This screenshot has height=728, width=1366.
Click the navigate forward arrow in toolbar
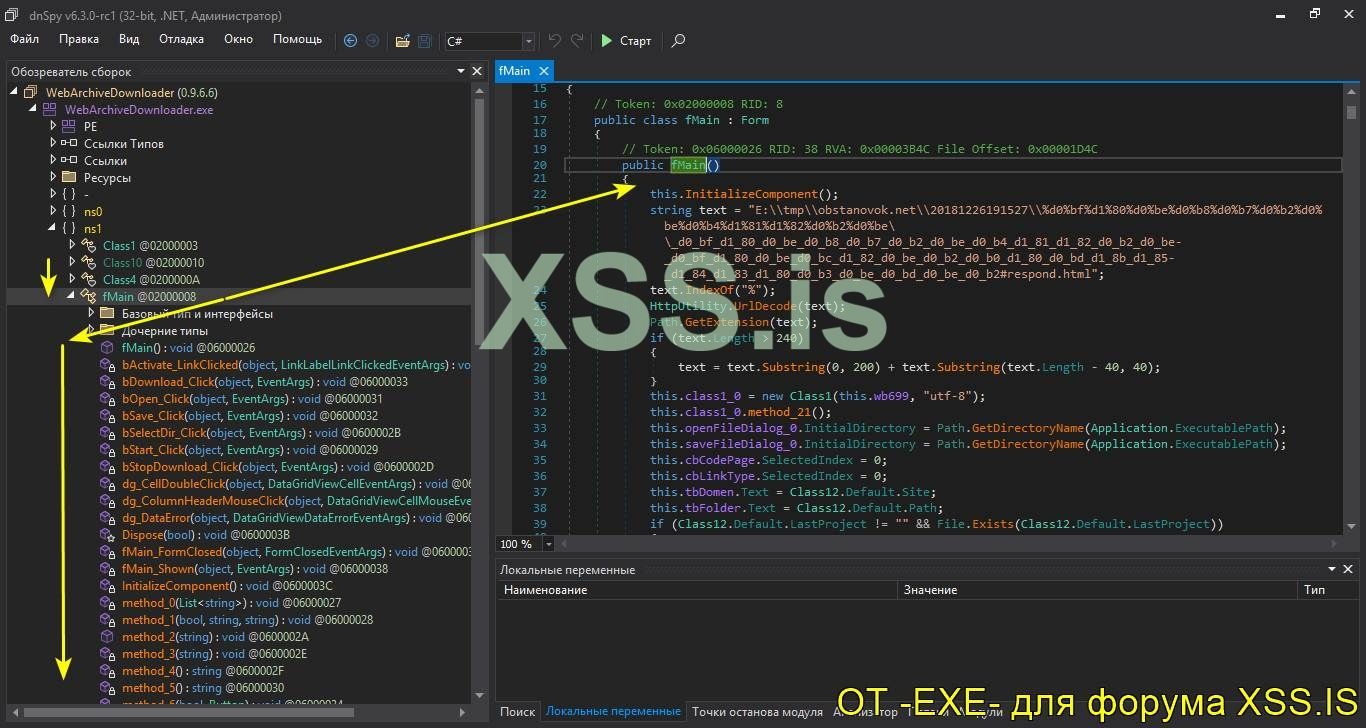pos(372,41)
